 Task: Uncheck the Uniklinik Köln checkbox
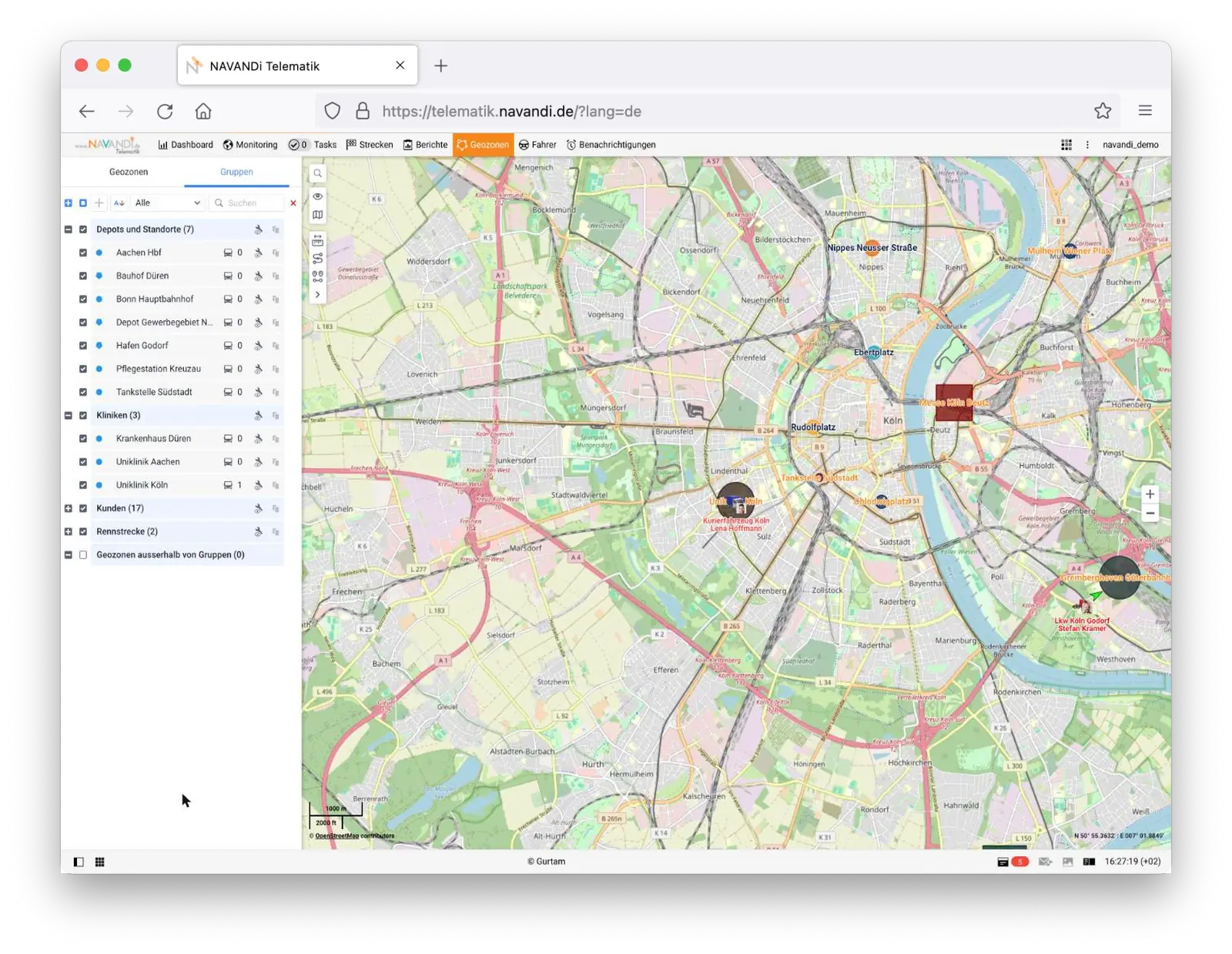click(83, 485)
